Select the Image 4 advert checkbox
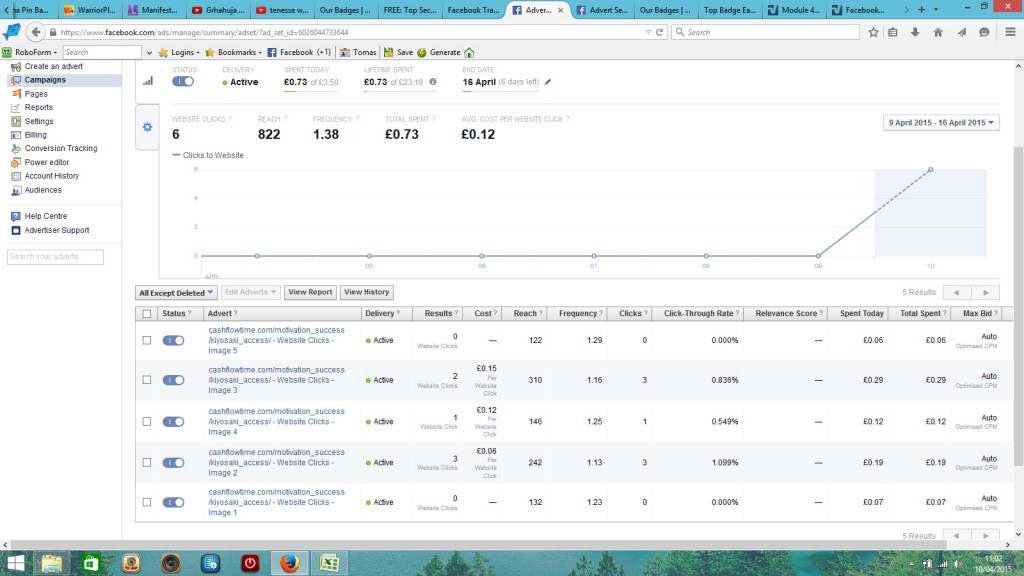 [x=147, y=422]
